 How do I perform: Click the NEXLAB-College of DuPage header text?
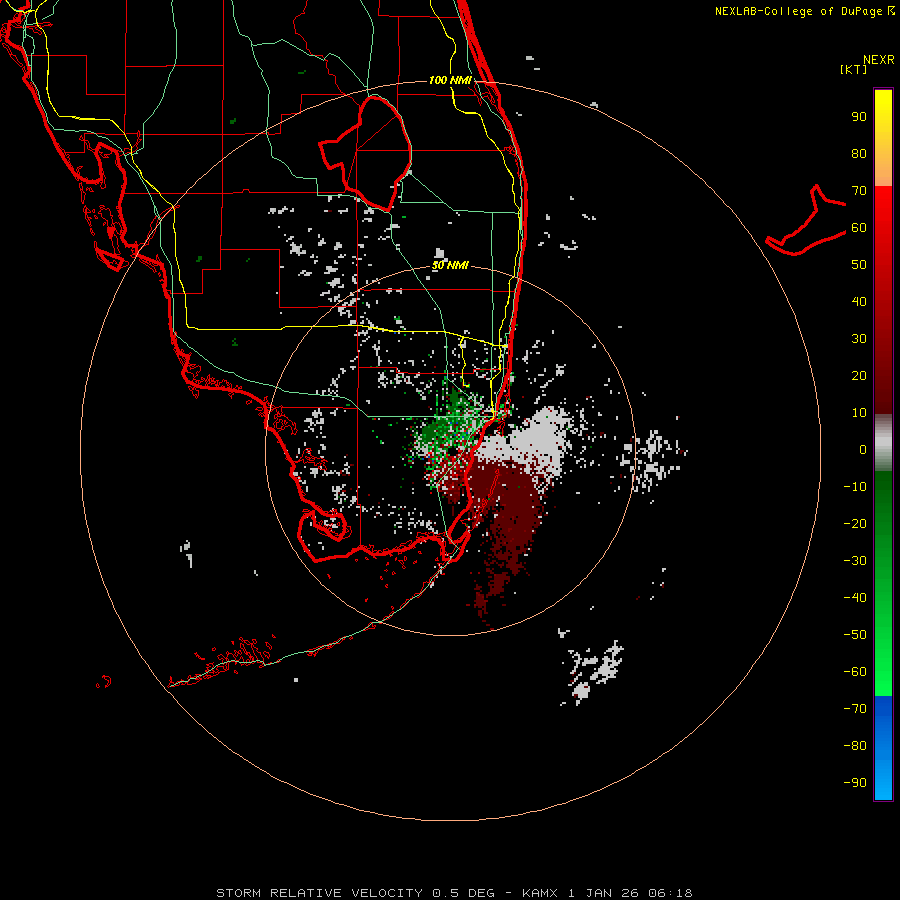coord(798,11)
